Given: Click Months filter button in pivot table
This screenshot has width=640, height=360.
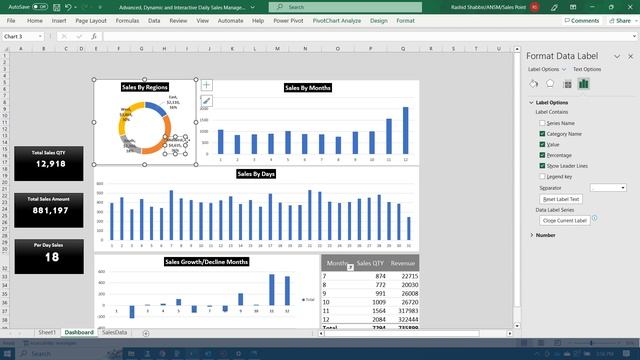Looking at the screenshot, I should [x=350, y=267].
